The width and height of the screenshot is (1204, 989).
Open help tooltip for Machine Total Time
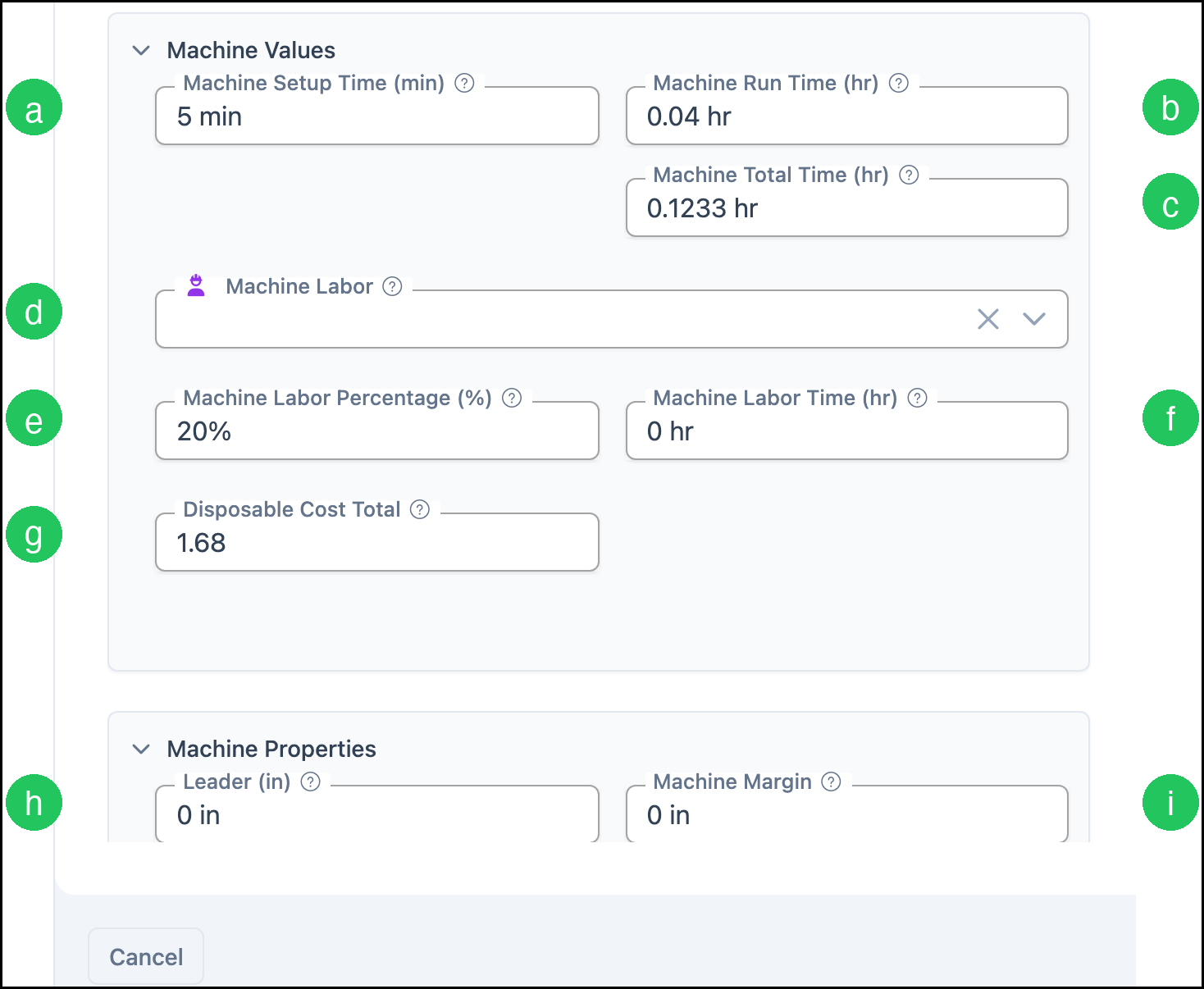click(x=909, y=175)
